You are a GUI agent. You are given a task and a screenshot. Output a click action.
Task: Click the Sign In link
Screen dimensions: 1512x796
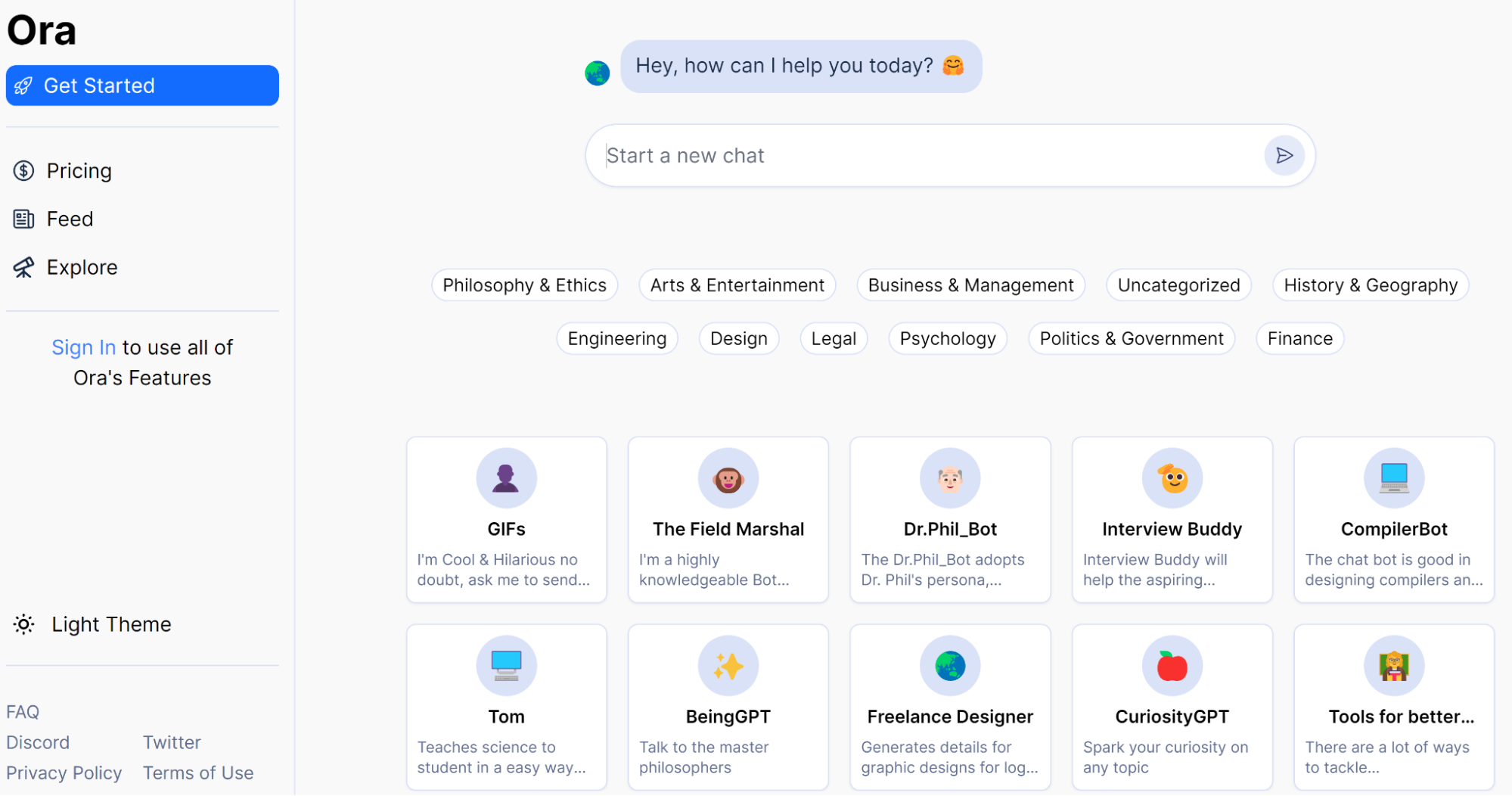83,347
